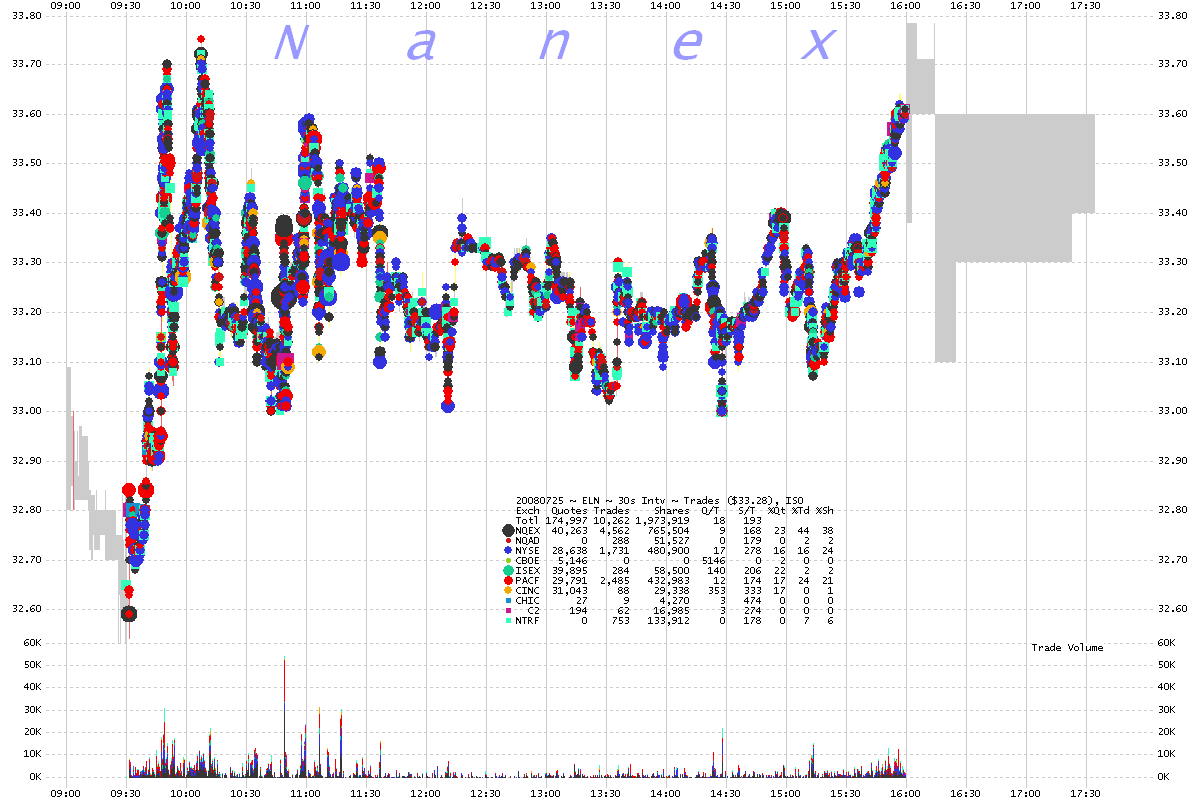Click NYSE quotes value 28,638

[569, 550]
